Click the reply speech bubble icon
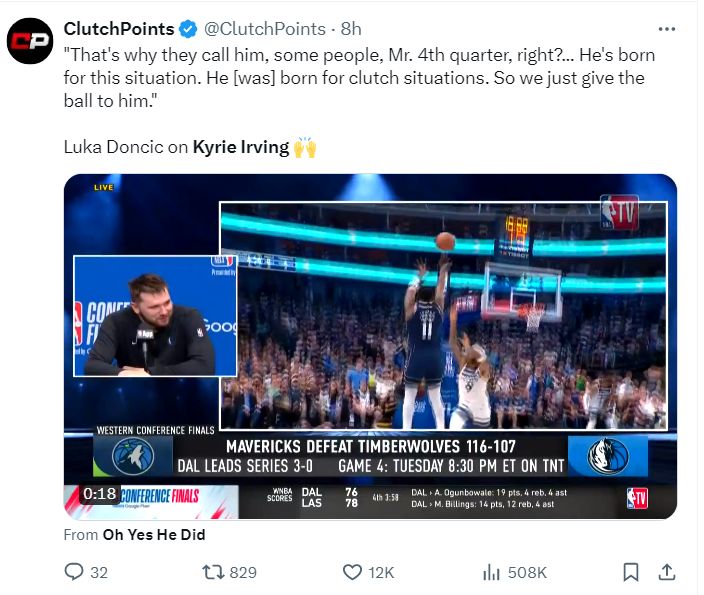This screenshot has width=704, height=595. tap(73, 572)
